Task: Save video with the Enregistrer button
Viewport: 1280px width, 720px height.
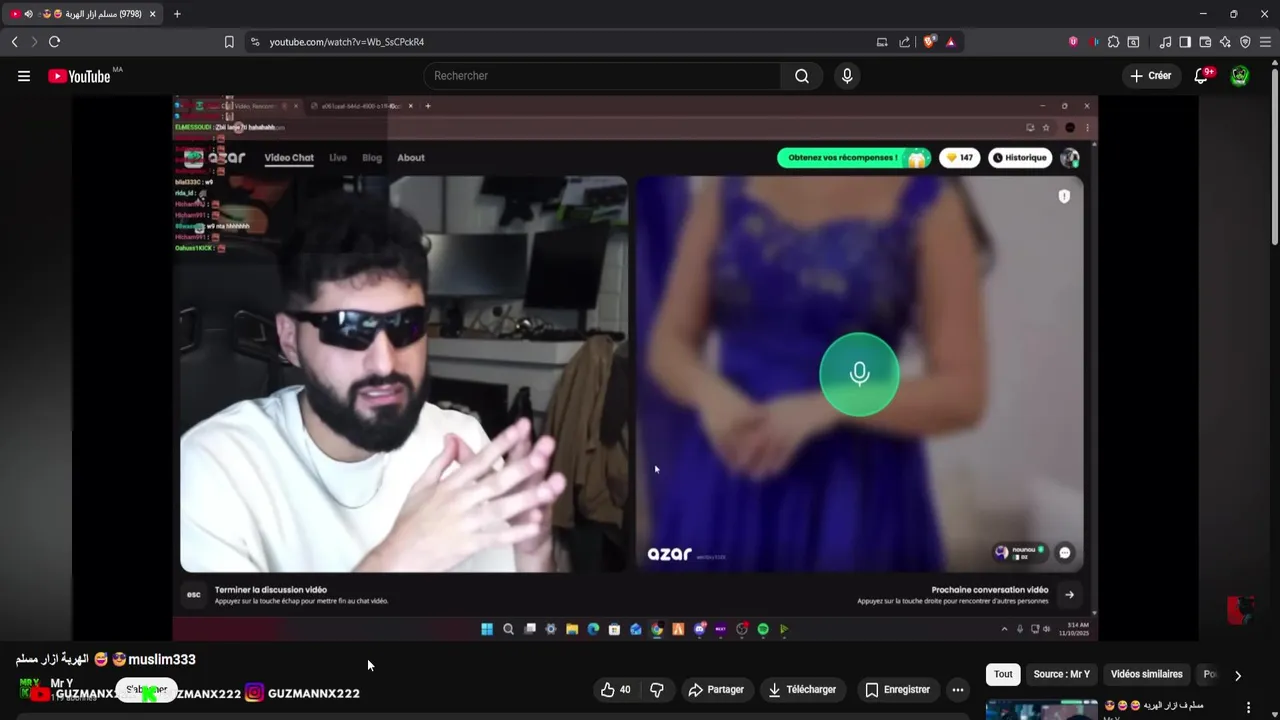Action: coord(898,690)
